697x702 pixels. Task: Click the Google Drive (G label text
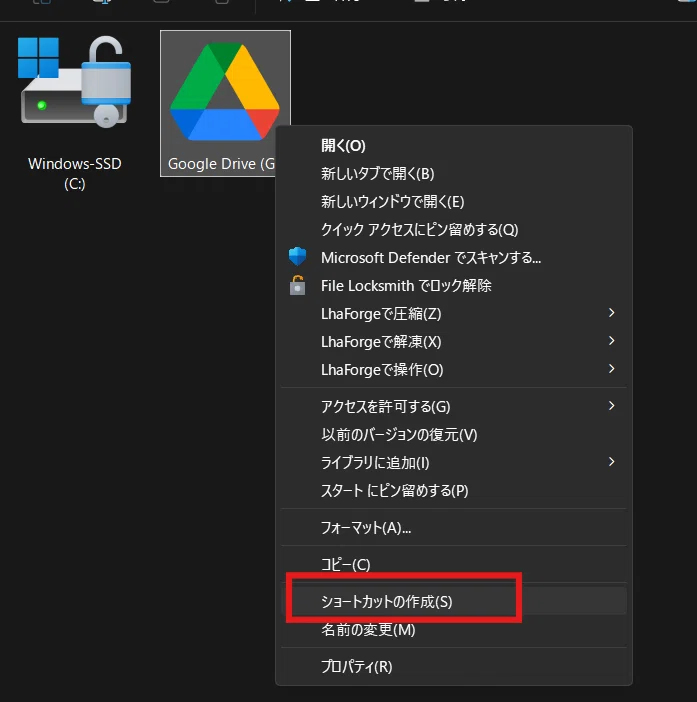point(221,164)
